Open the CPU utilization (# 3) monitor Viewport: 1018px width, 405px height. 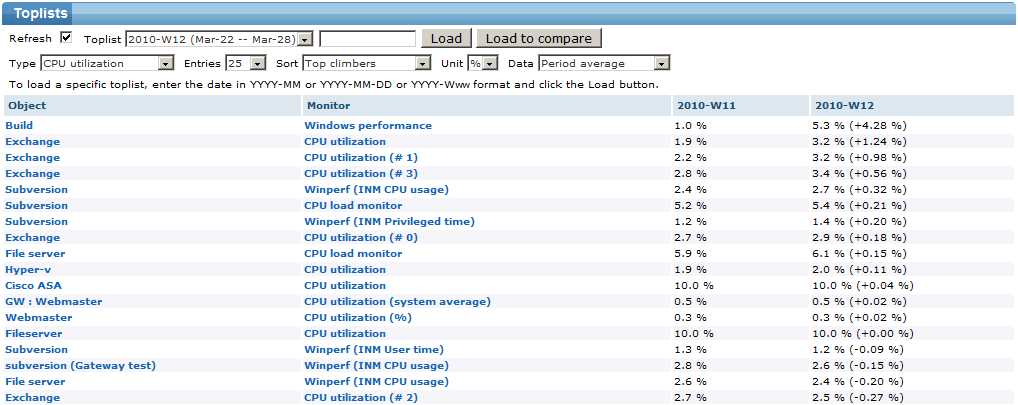(x=361, y=173)
